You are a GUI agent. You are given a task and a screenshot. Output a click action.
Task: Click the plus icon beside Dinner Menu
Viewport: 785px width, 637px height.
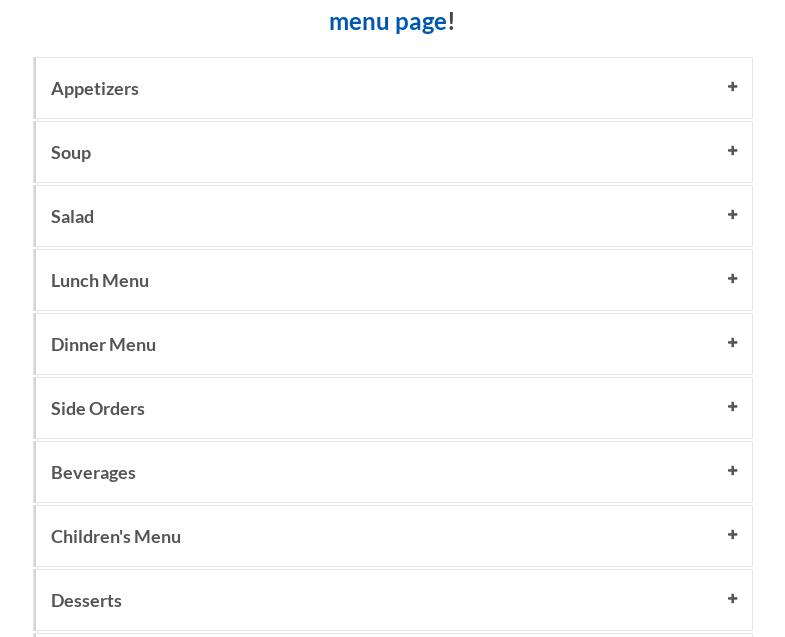point(732,343)
